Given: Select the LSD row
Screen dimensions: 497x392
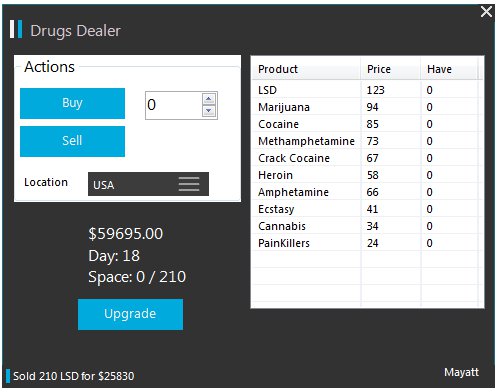Looking at the screenshot, I should click(x=367, y=90).
